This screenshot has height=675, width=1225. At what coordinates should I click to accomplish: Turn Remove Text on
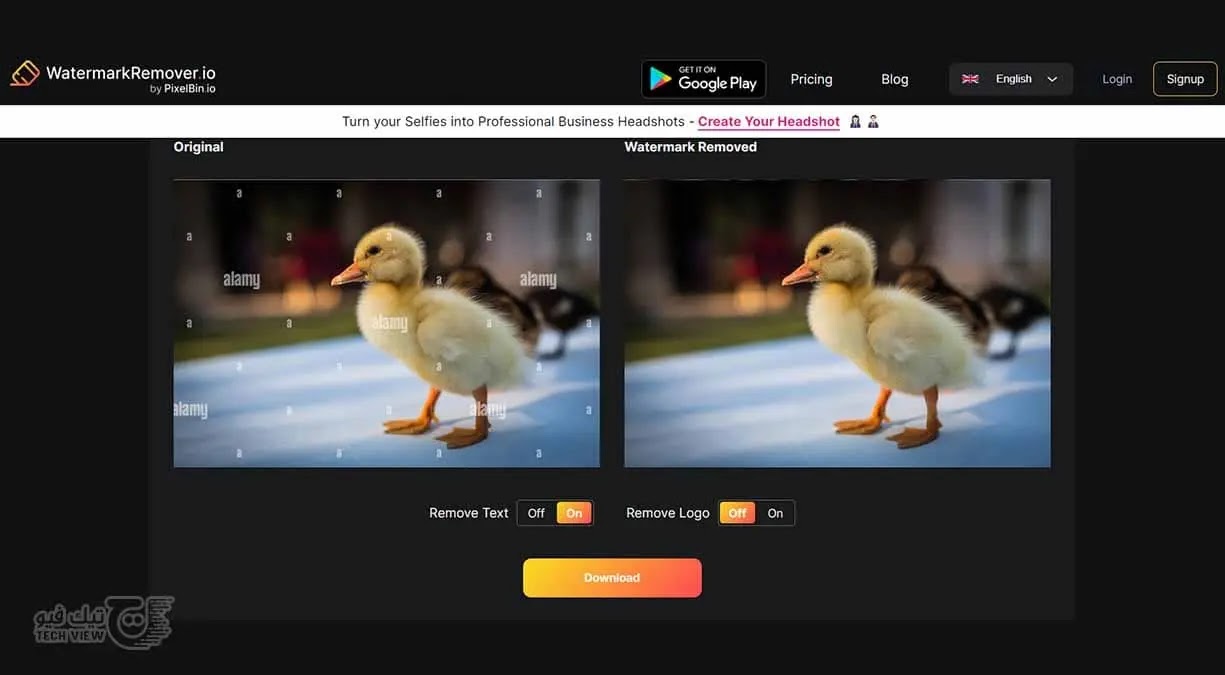point(574,513)
